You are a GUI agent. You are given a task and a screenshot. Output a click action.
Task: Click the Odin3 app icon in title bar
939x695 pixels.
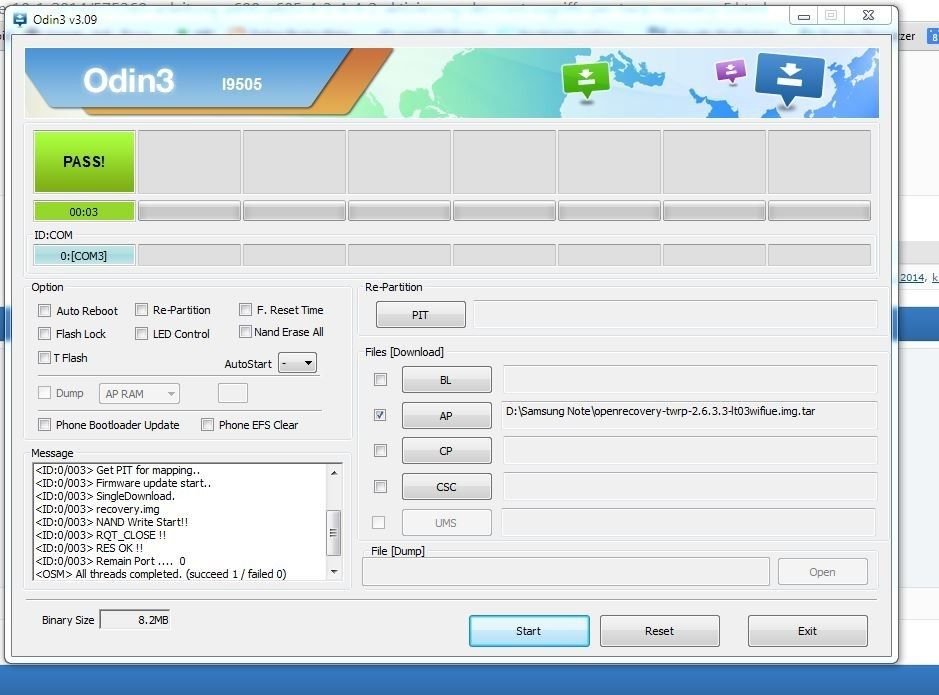tap(20, 19)
